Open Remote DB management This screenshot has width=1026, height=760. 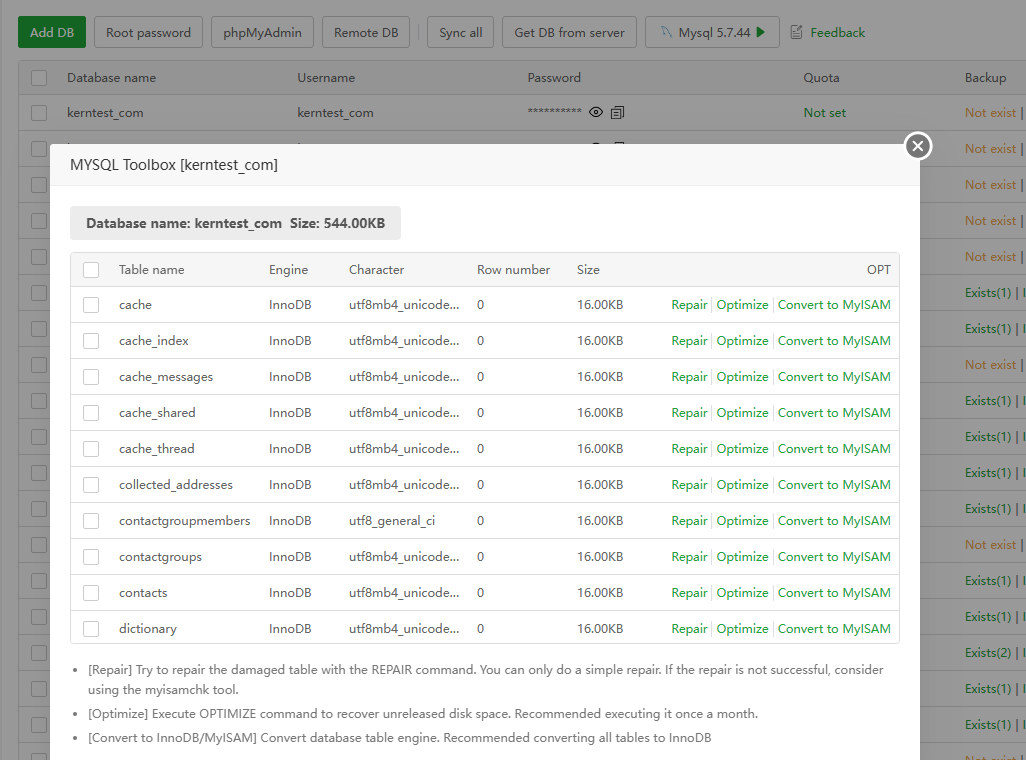[x=366, y=32]
